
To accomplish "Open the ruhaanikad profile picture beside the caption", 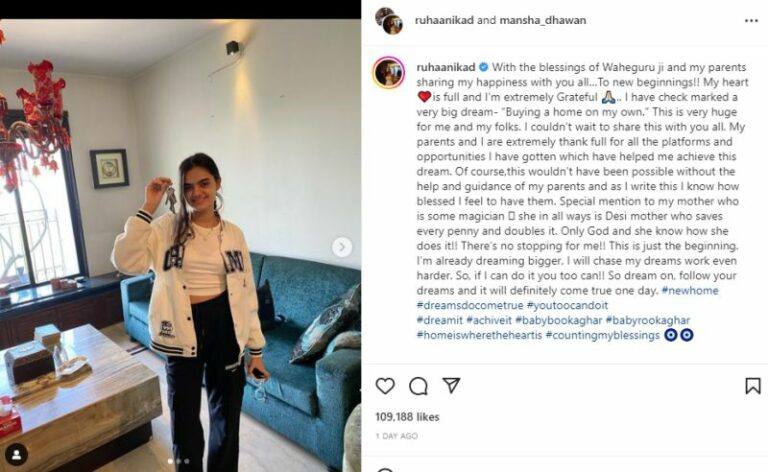I will pos(389,73).
